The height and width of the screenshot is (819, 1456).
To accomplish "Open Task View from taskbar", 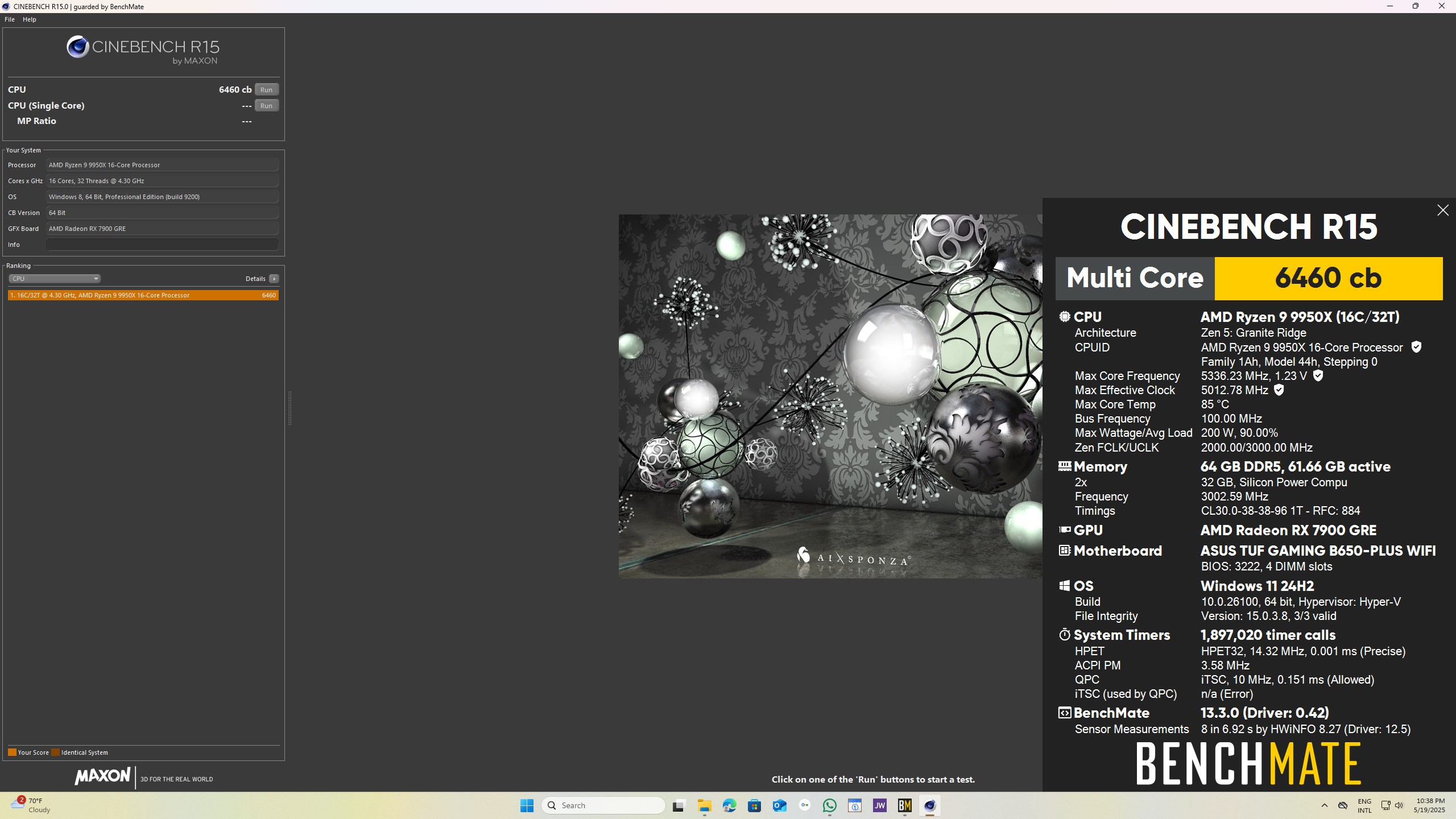I will (x=678, y=805).
